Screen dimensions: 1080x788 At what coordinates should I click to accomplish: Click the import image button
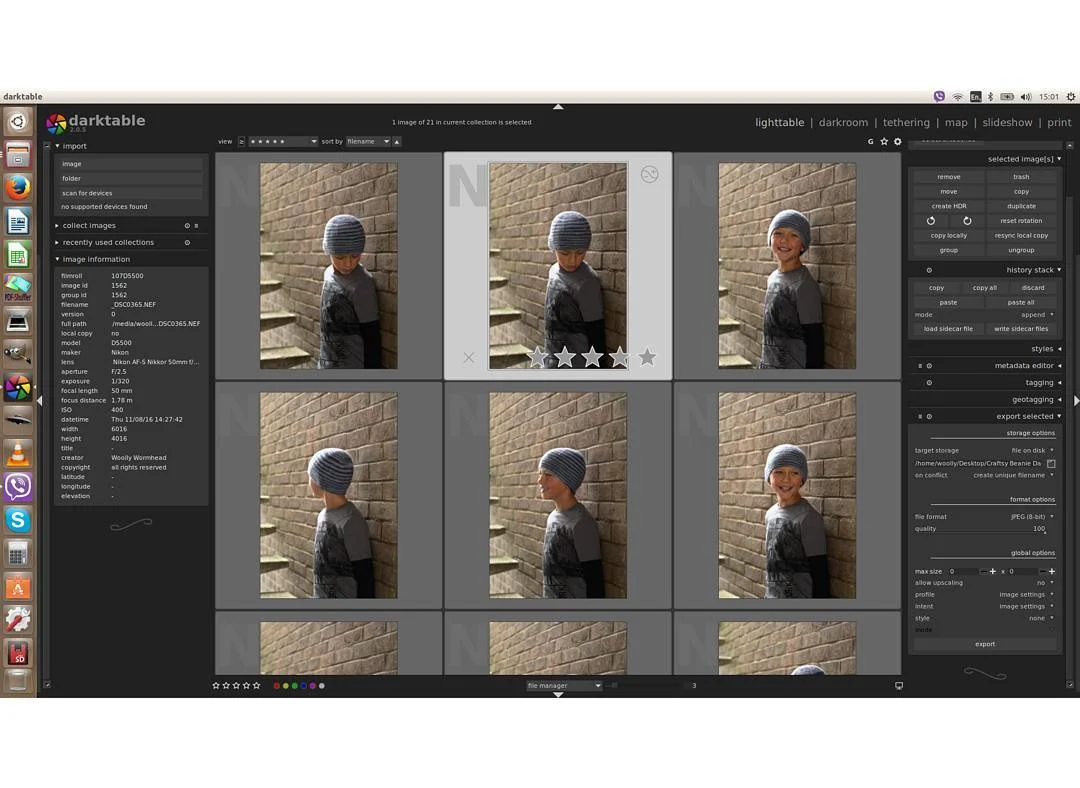(129, 164)
